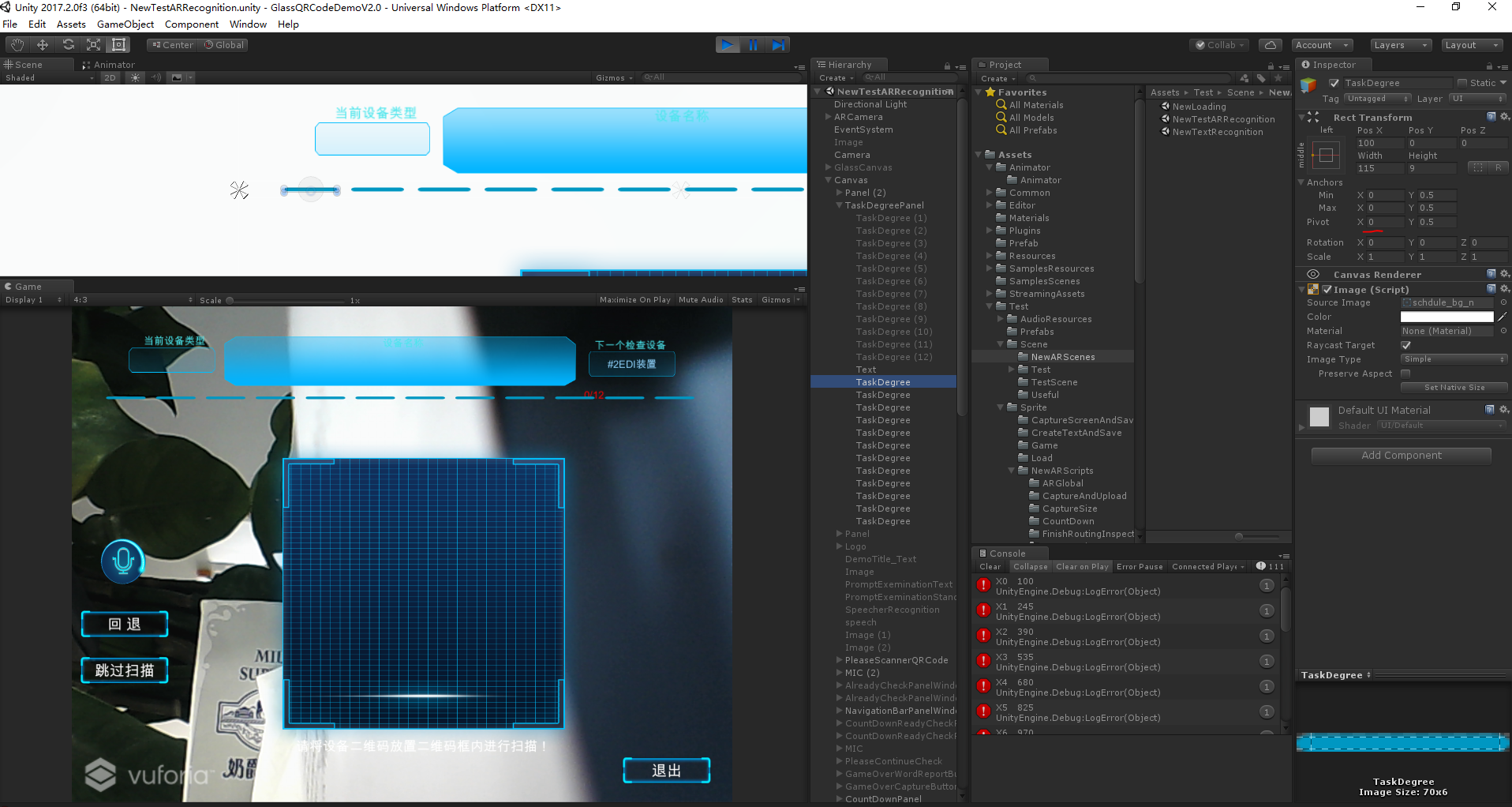The width and height of the screenshot is (1512, 807).
Task: Open the Layers dropdown in the toolbar
Action: click(1400, 45)
